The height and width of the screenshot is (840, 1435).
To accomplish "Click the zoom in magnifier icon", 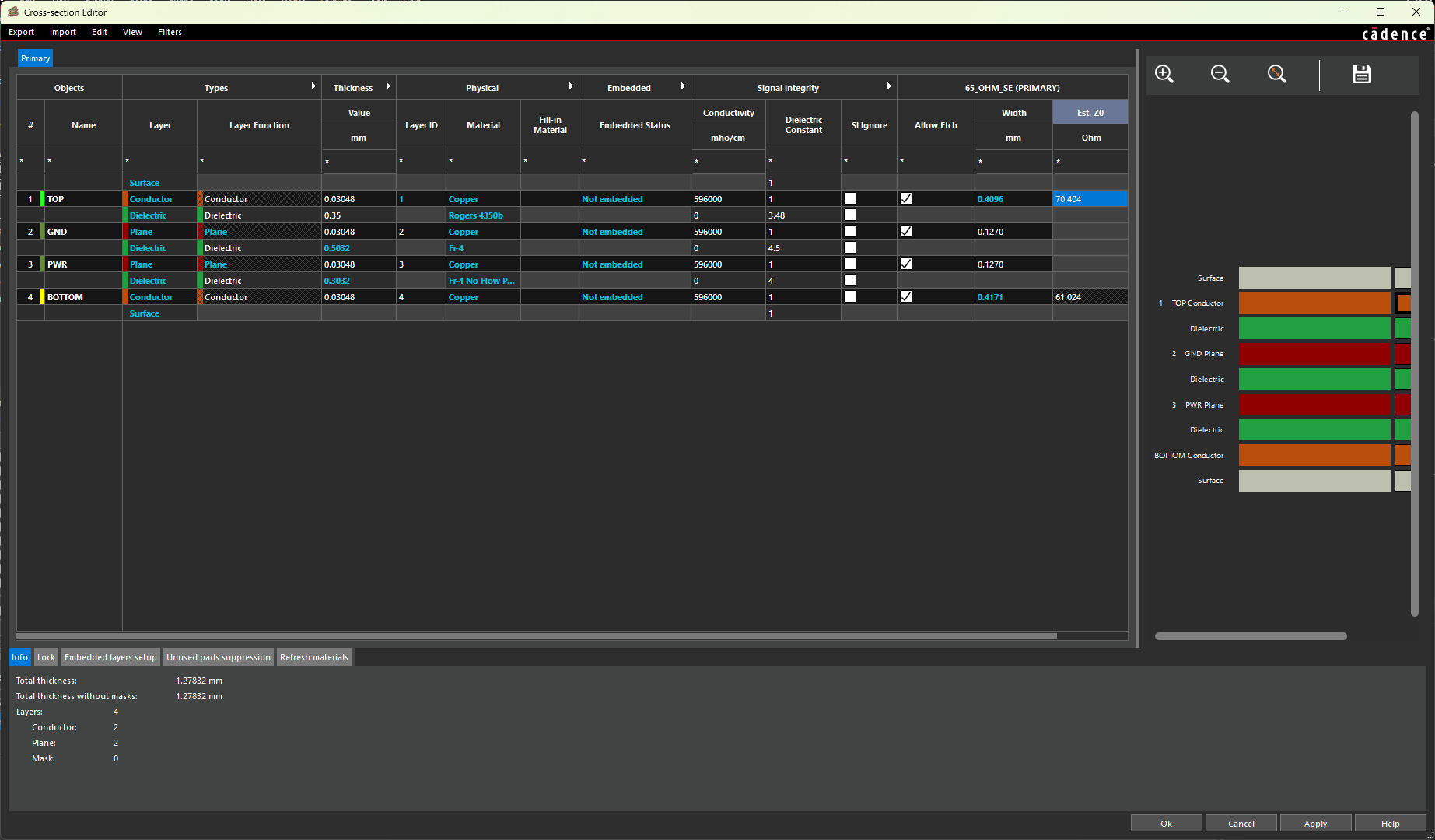I will [x=1164, y=74].
